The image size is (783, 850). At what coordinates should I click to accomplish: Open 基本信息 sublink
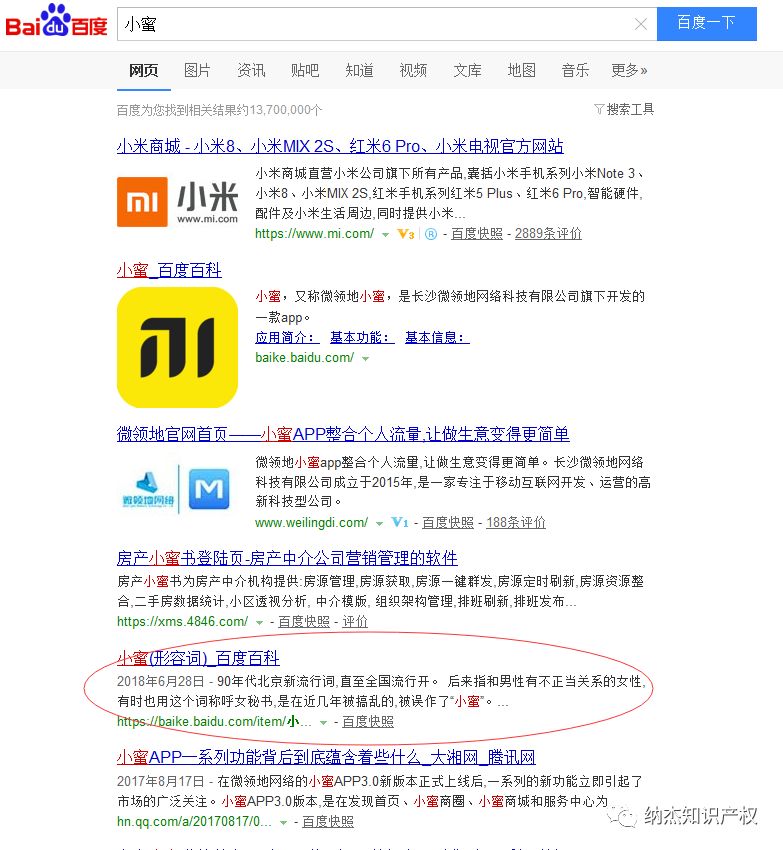[x=437, y=338]
